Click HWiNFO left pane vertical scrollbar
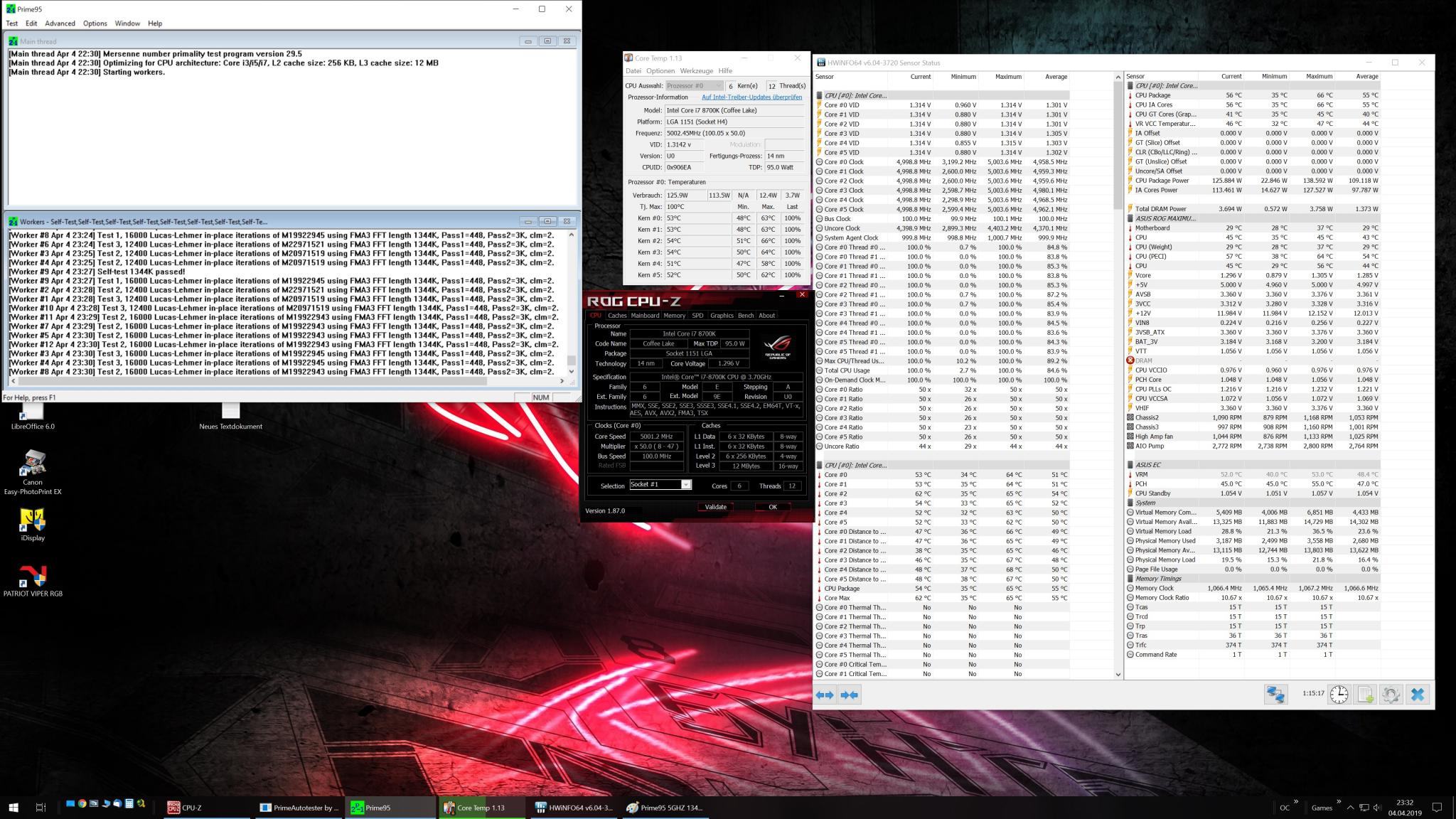The image size is (1456, 819). tap(1118, 375)
